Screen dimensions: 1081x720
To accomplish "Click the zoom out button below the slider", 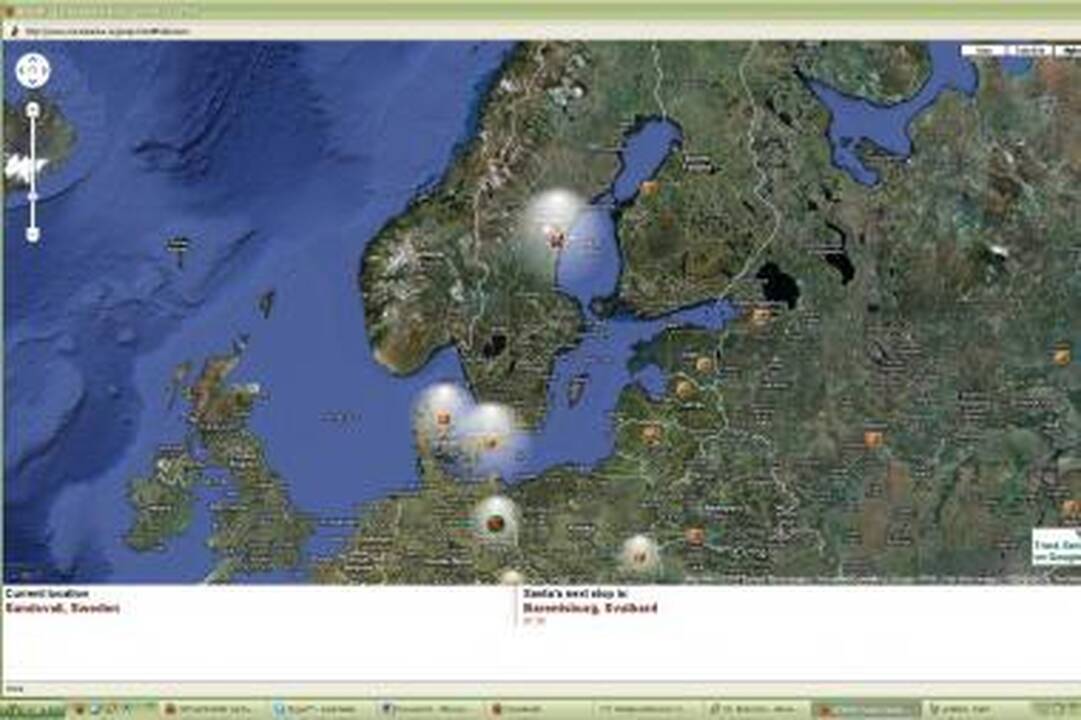I will click(x=32, y=234).
